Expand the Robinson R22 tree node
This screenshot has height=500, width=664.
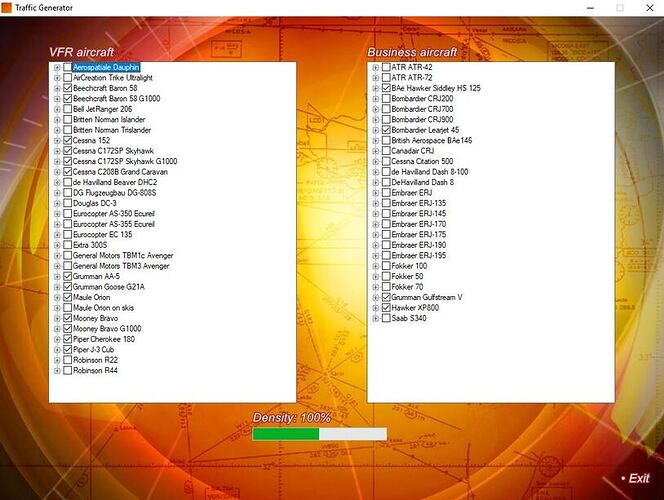(57, 360)
